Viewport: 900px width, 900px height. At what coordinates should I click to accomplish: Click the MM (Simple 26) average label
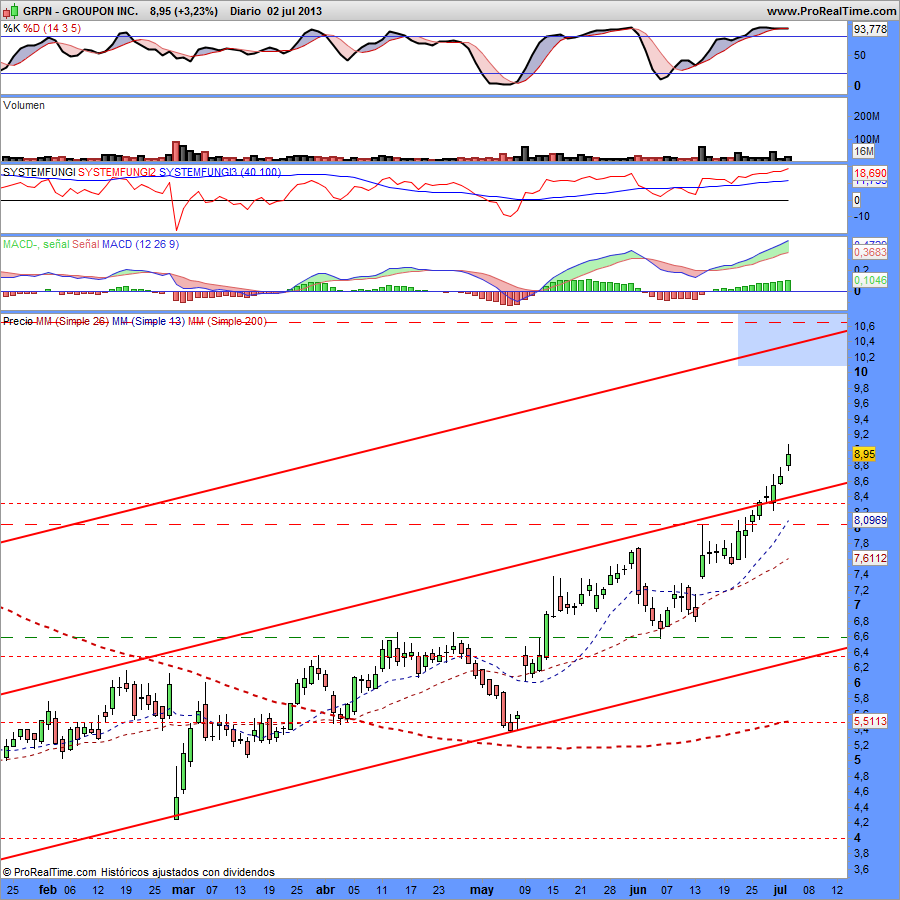(72, 321)
